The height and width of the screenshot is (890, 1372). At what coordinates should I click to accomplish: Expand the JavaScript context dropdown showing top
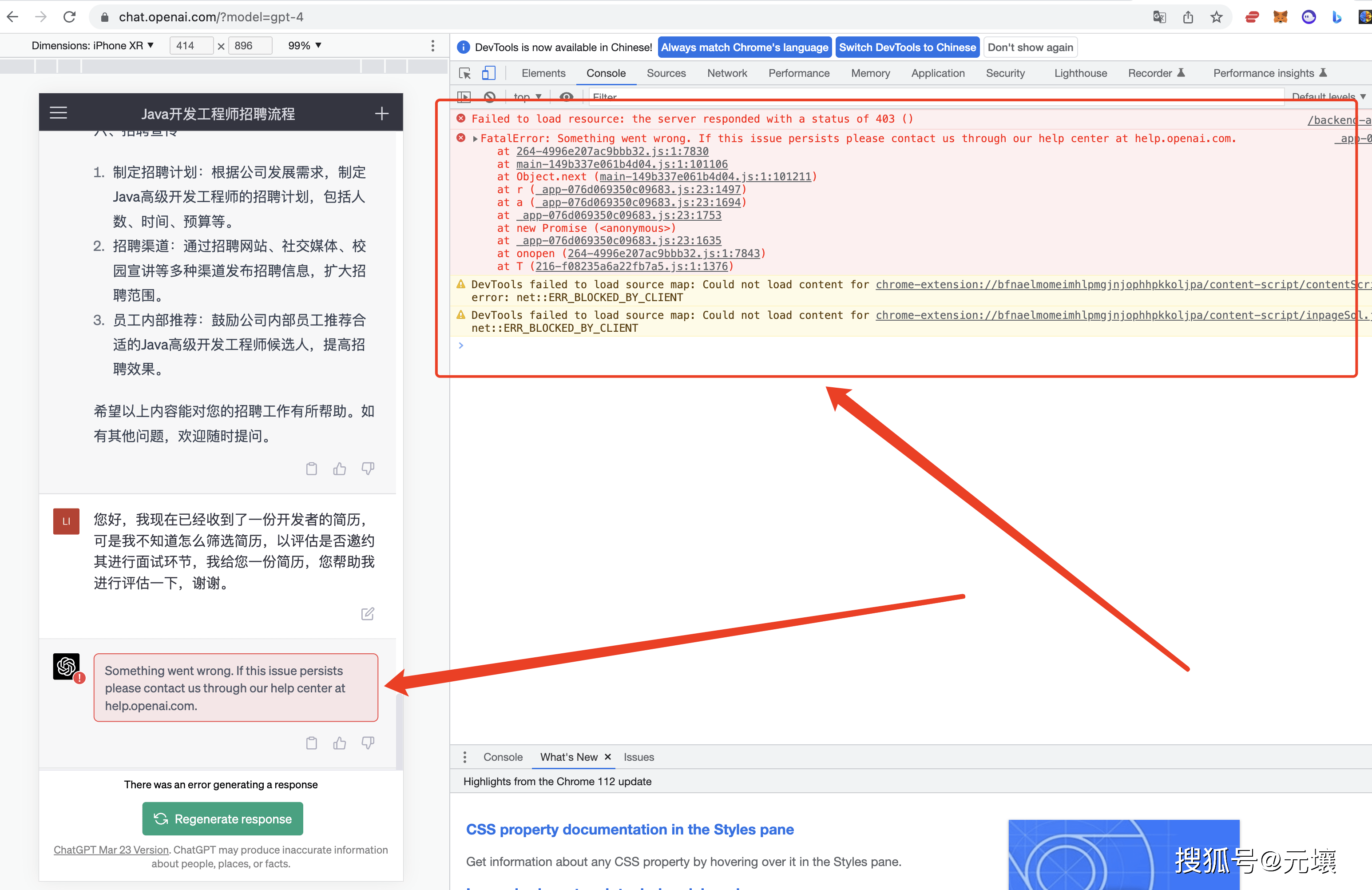(x=526, y=97)
